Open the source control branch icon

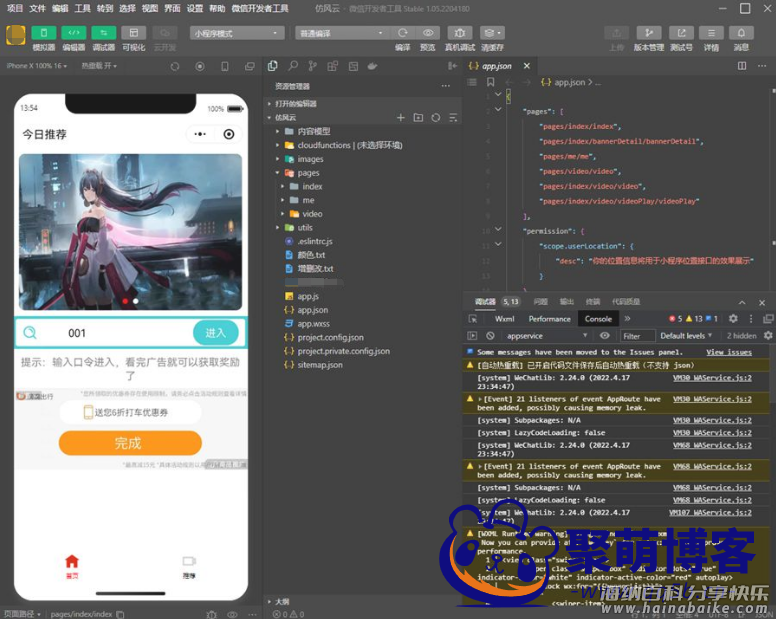point(312,66)
